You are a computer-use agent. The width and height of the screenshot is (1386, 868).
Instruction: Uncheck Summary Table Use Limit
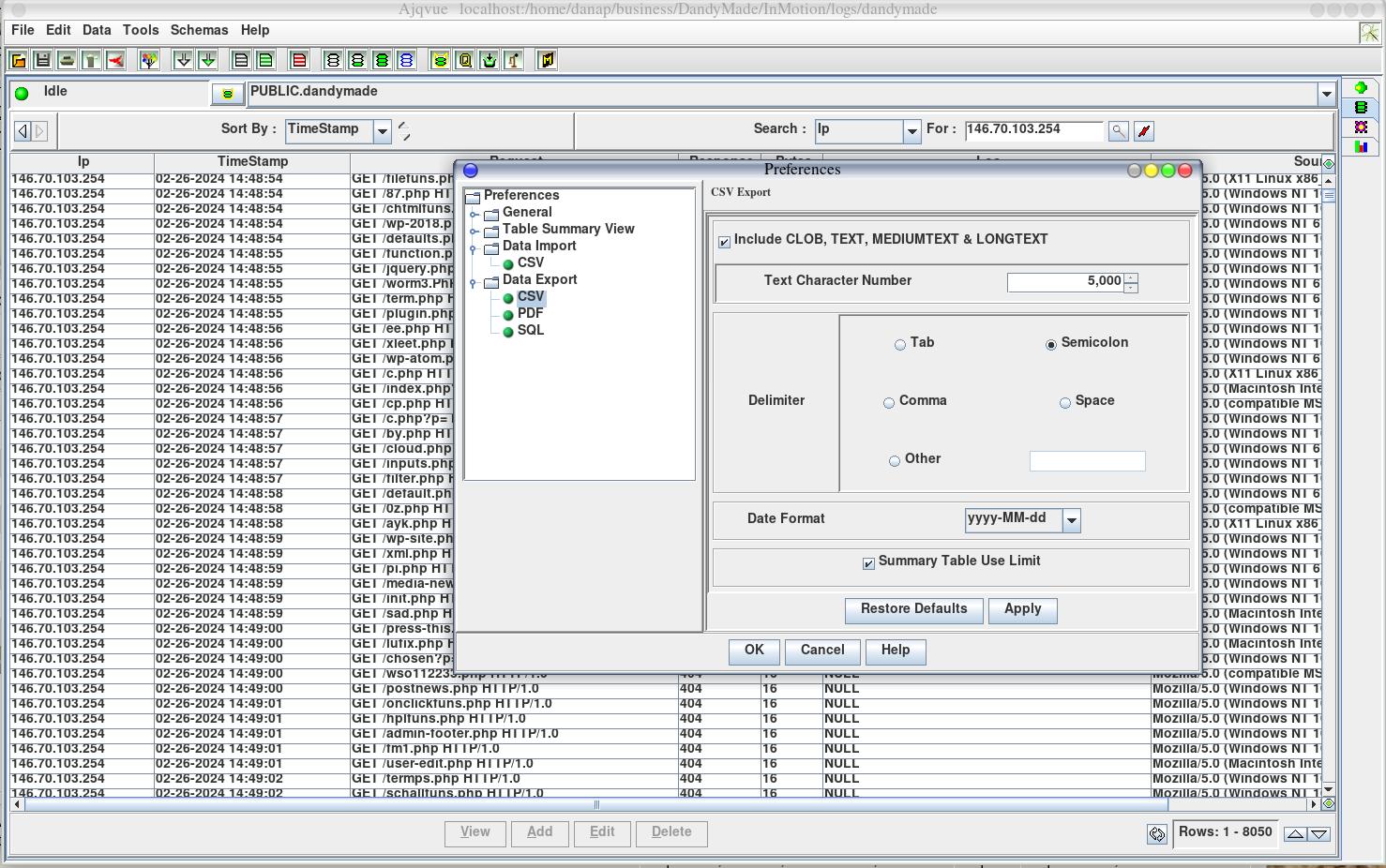(868, 563)
